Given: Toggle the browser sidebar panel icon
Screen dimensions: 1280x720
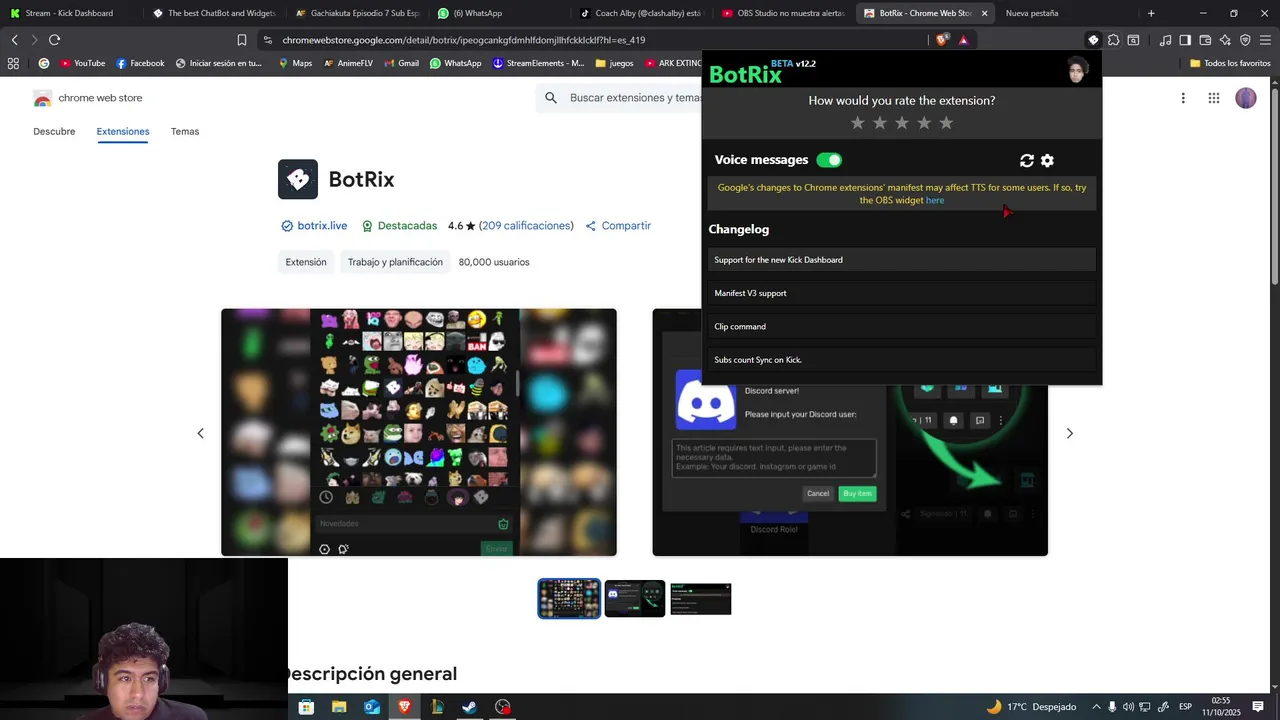Looking at the screenshot, I should (x=1185, y=40).
